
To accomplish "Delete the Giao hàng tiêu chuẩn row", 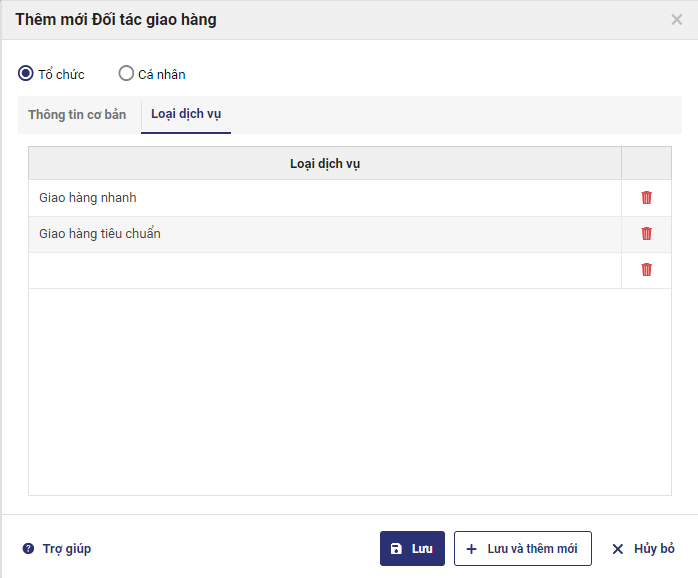I will click(x=646, y=234).
